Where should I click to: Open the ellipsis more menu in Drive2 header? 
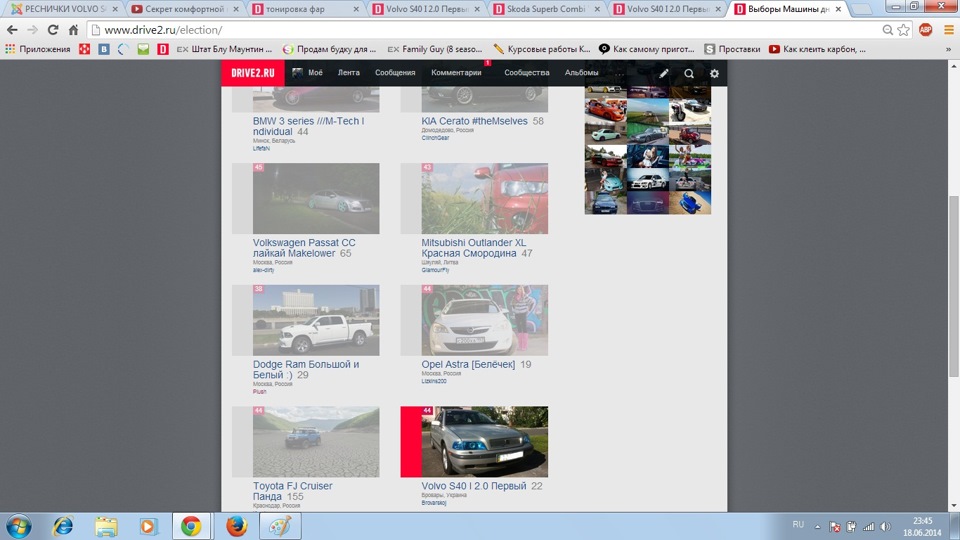[620, 75]
